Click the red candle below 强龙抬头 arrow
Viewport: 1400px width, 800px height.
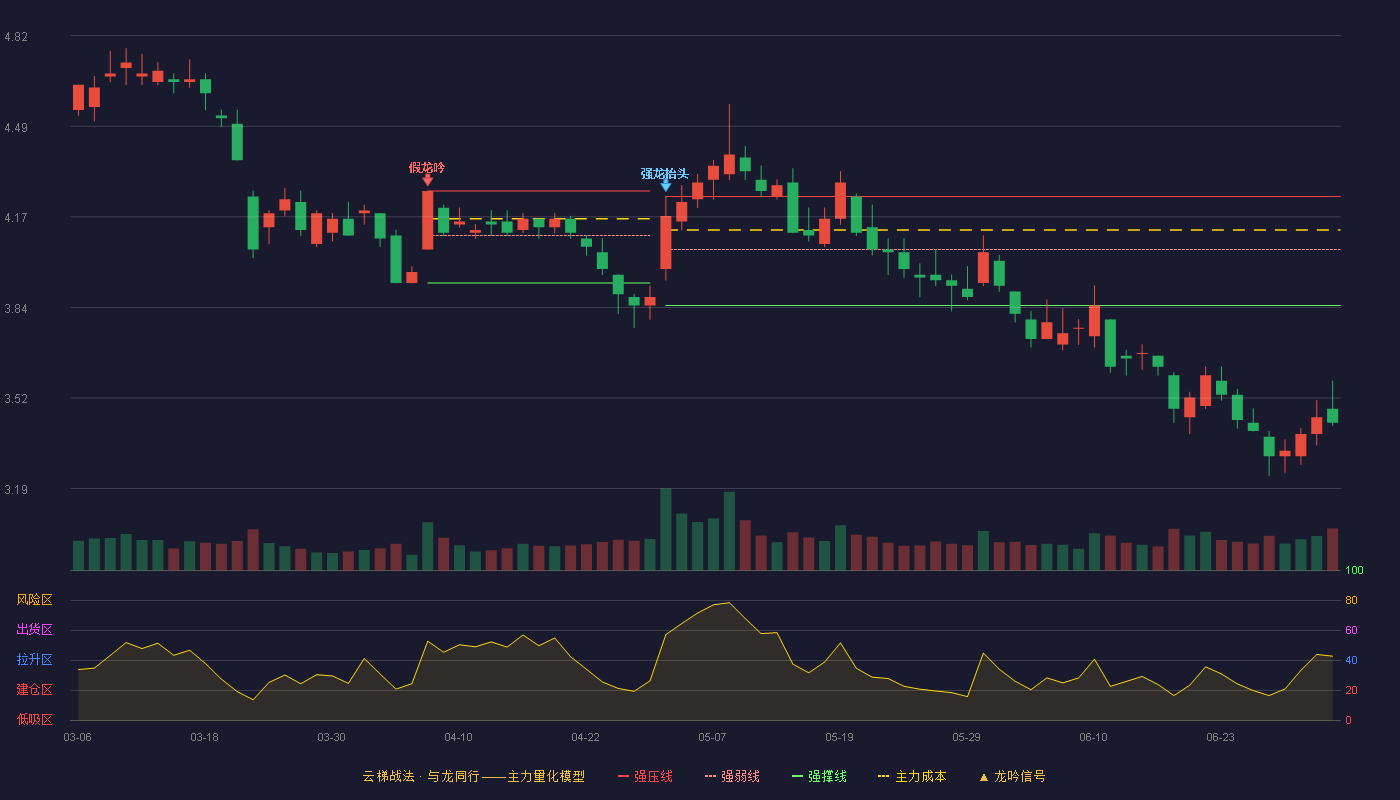point(666,242)
